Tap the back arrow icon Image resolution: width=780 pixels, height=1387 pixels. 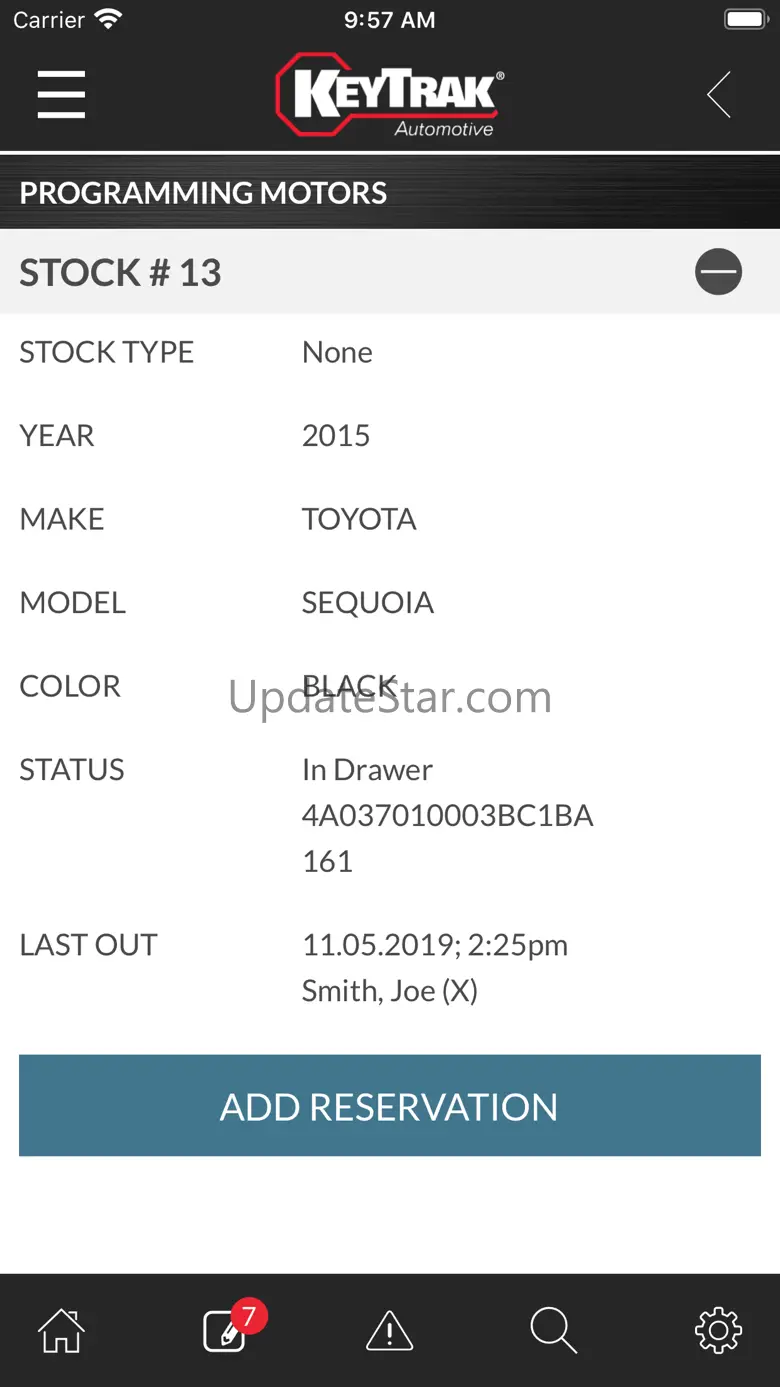point(719,95)
